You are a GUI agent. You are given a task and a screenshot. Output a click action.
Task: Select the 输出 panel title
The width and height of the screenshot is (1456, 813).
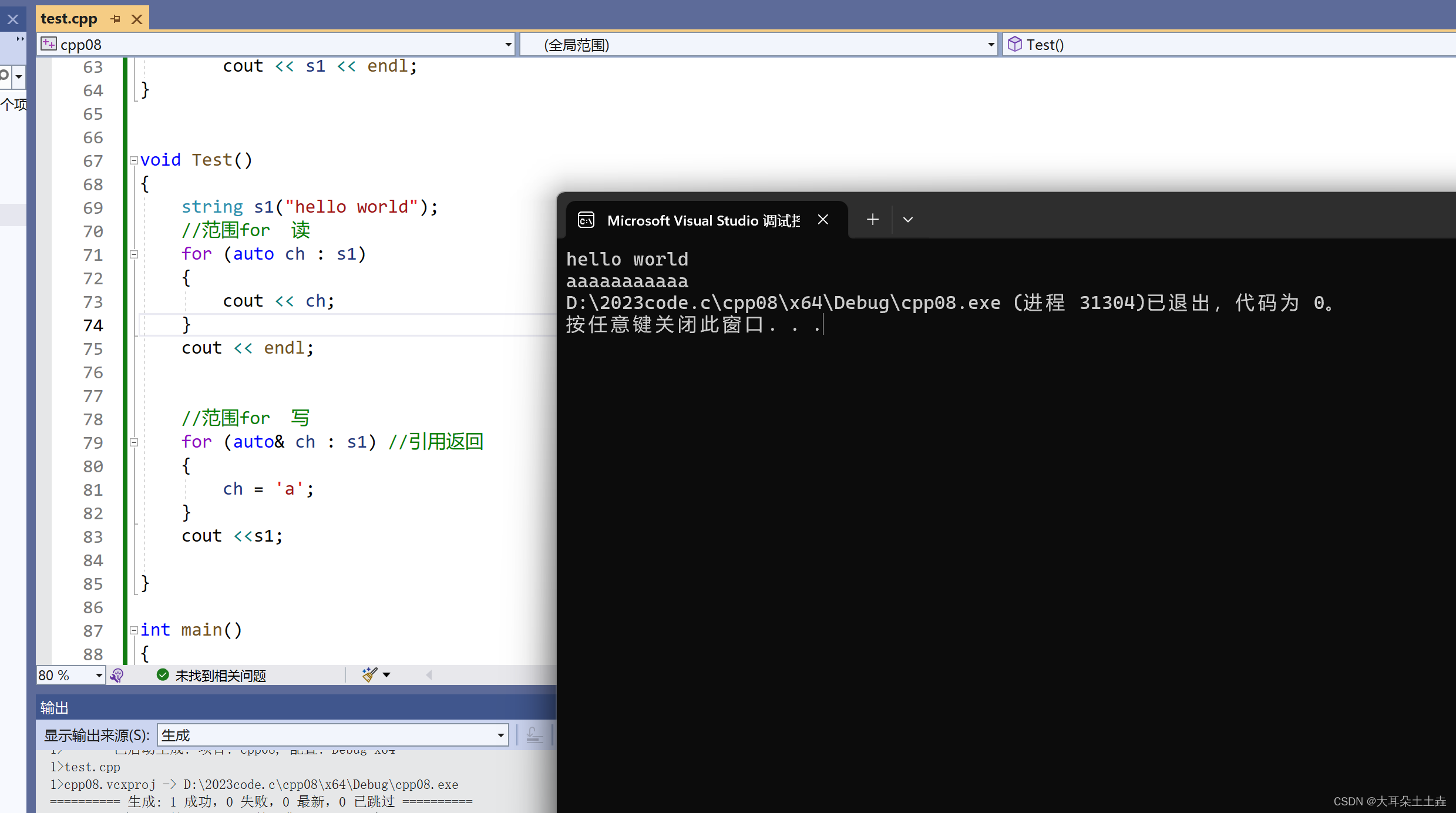(54, 708)
